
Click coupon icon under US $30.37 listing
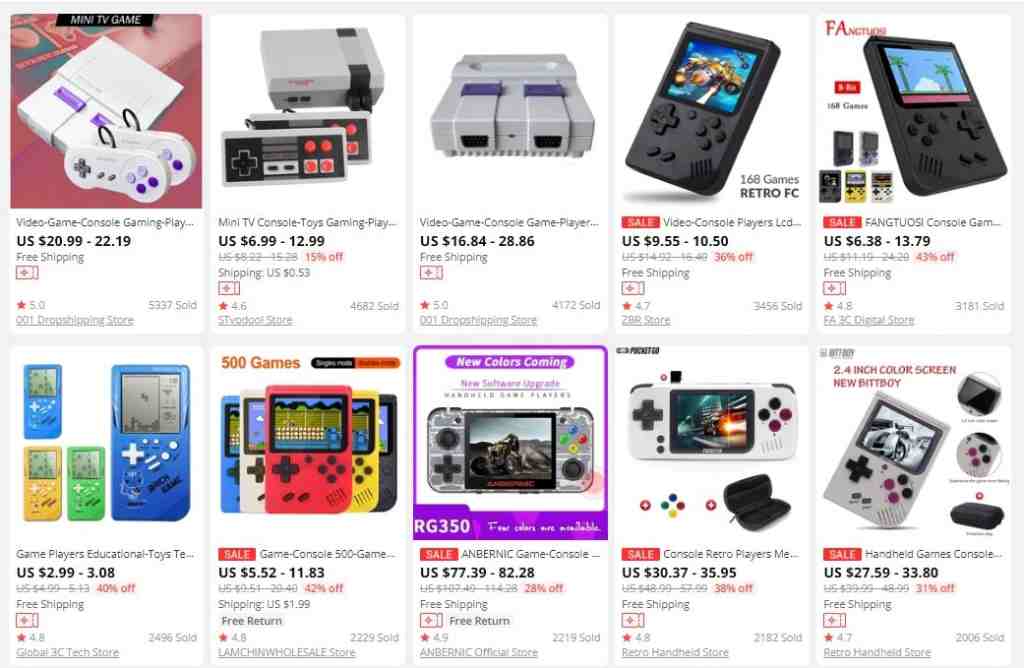632,620
